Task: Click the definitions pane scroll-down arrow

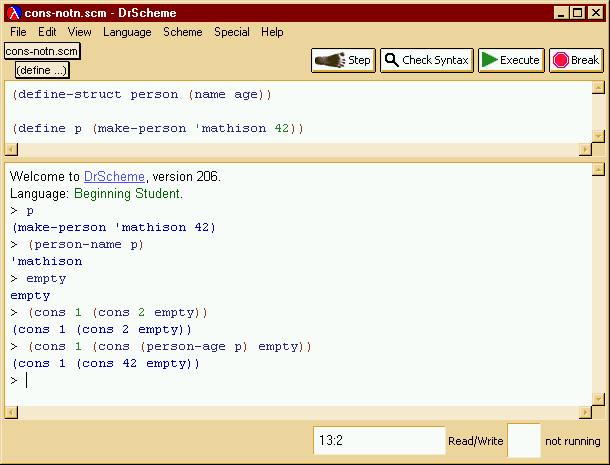Action: pyautogui.click(x=598, y=136)
